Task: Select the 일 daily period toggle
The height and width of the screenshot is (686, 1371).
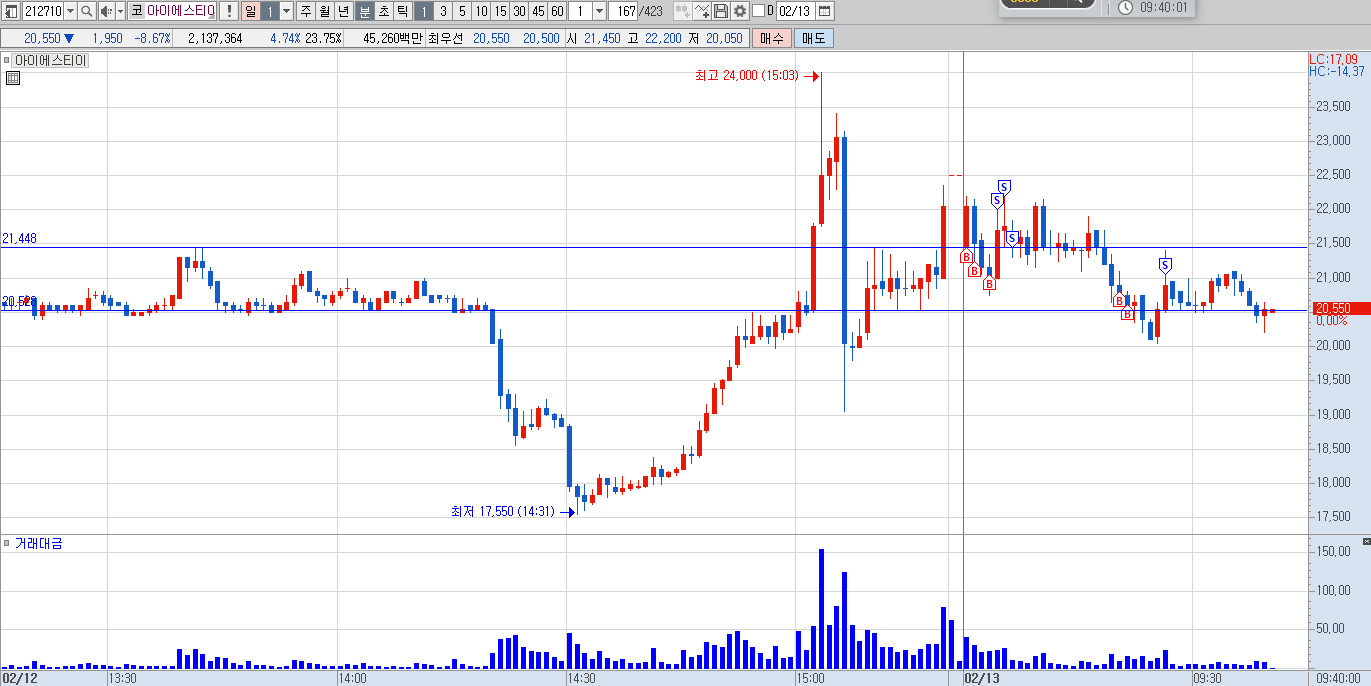Action: 251,11
